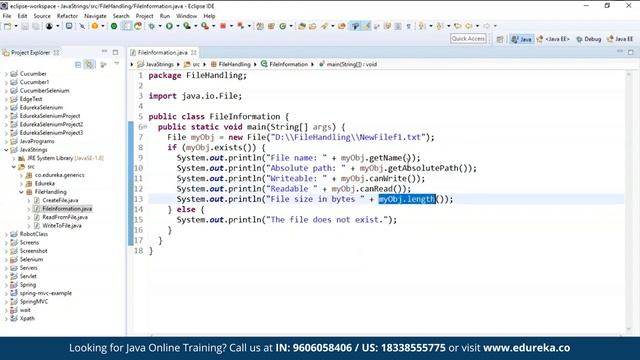Screen dimensions: 640x360
Task: Toggle Mark Occurrences in the toolbar
Action: click(367, 26)
